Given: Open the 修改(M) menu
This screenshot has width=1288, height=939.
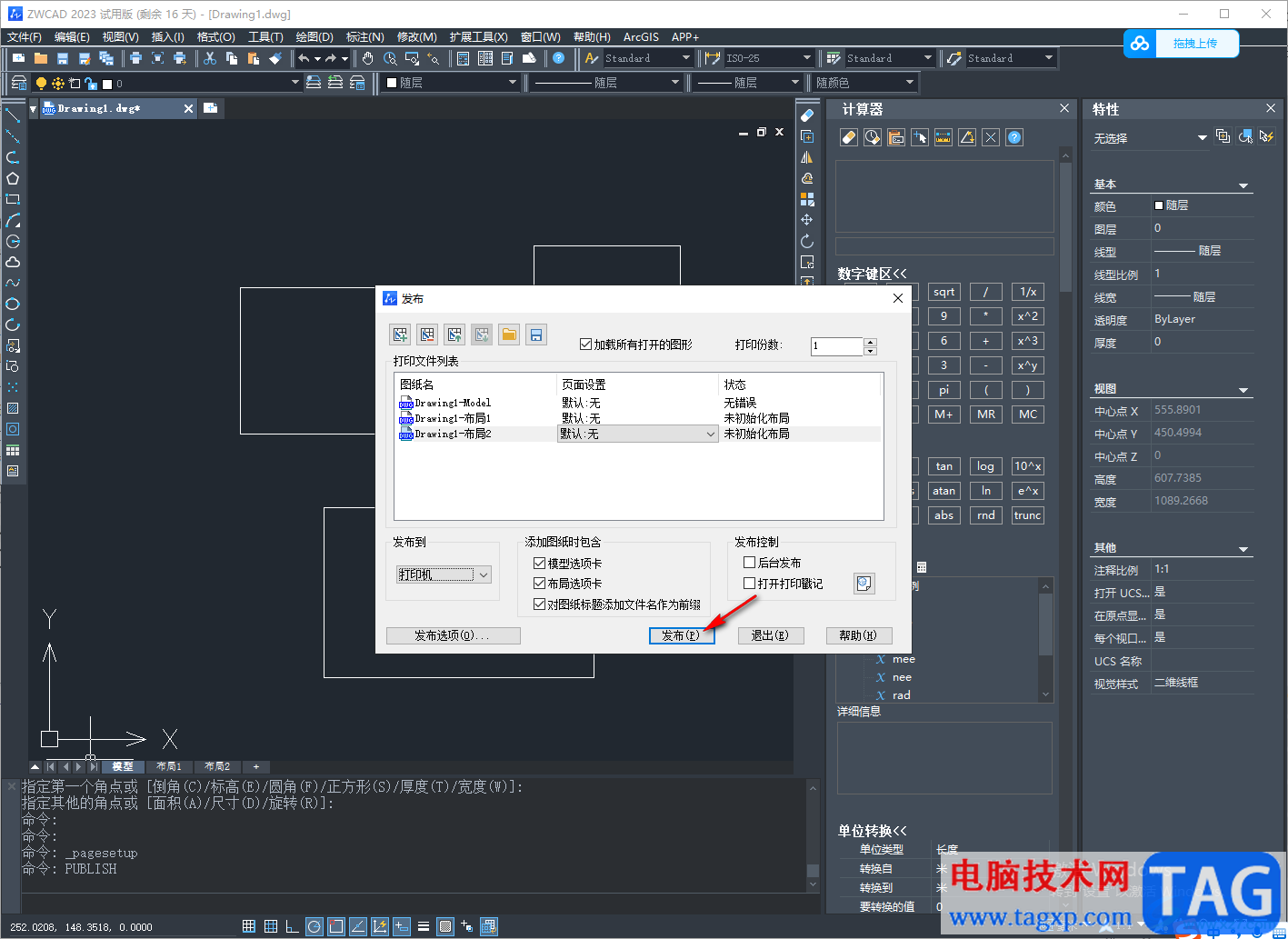Looking at the screenshot, I should [x=417, y=37].
